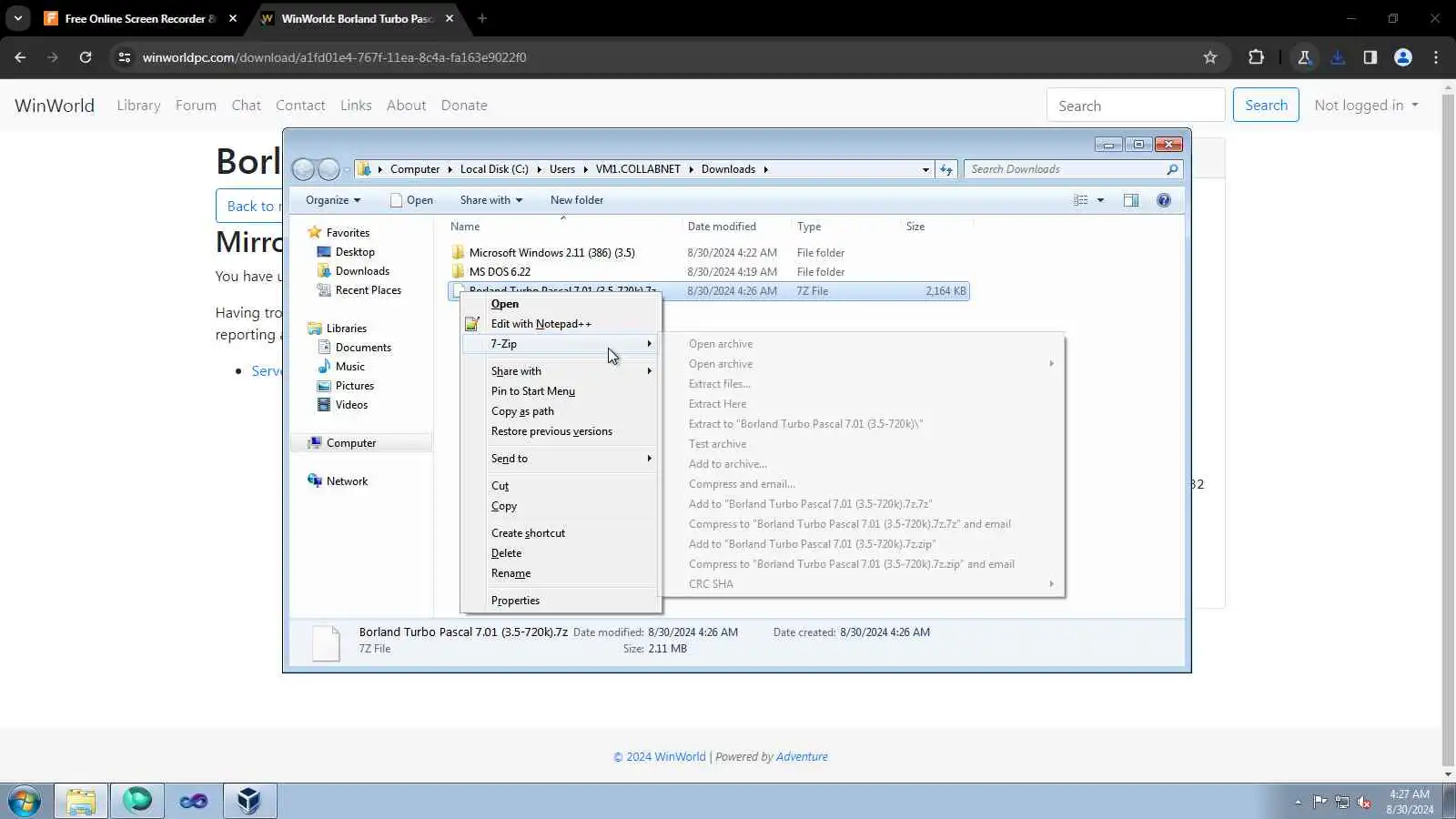Open VirtualBox from the taskbar
Image resolution: width=1456 pixels, height=819 pixels.
click(249, 801)
